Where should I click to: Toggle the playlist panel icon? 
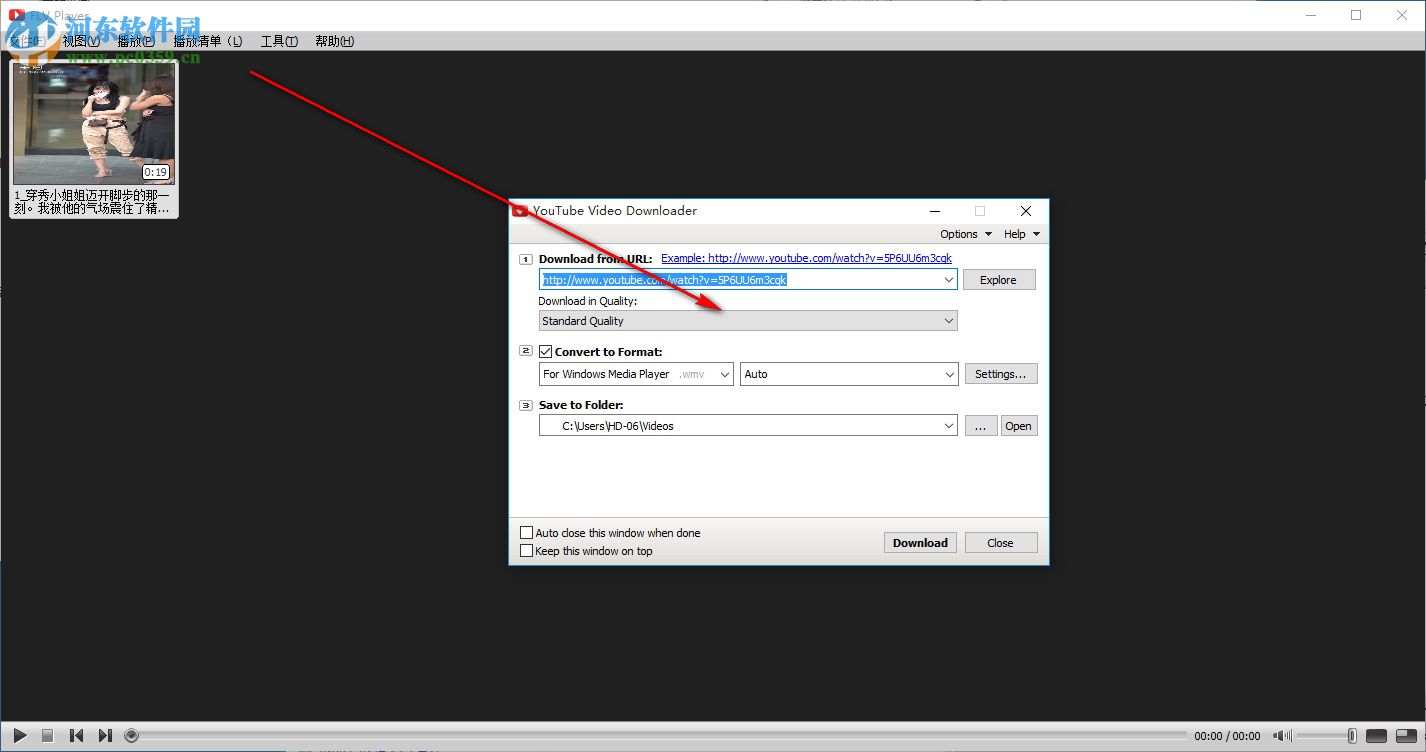[x=1406, y=735]
